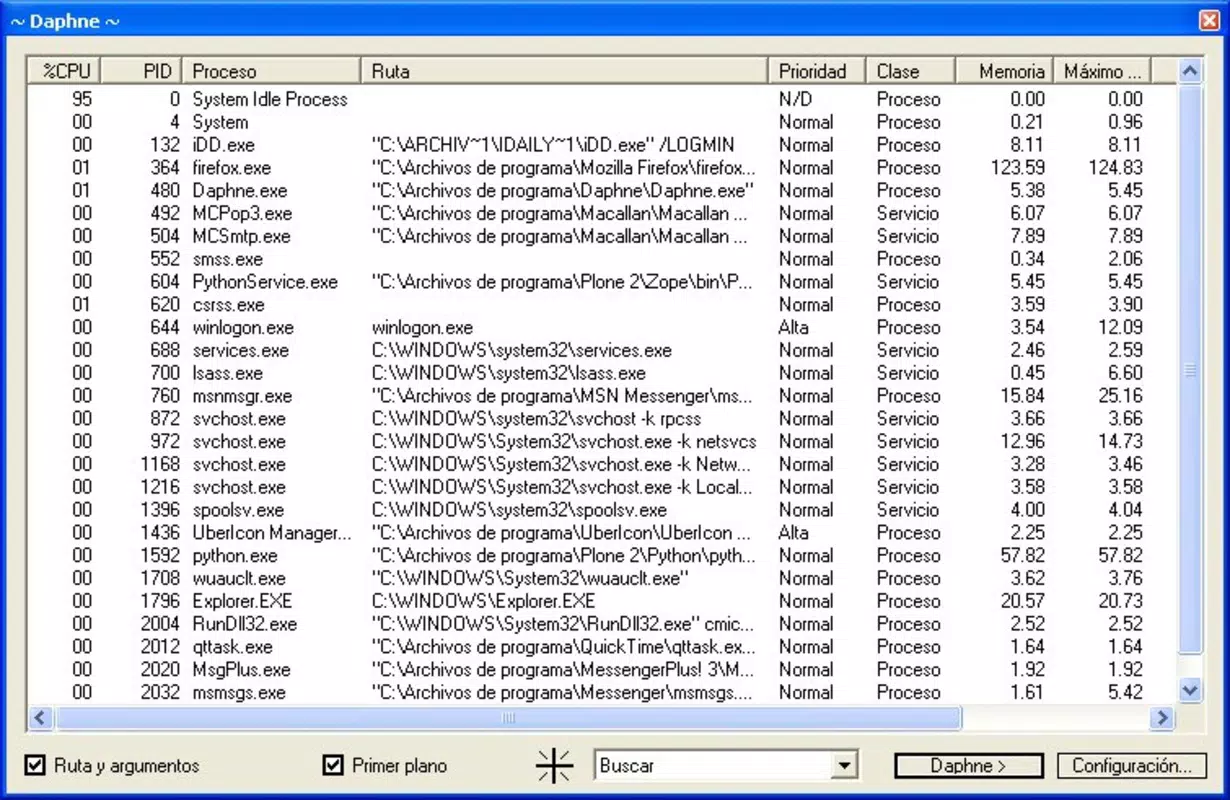The width and height of the screenshot is (1230, 800).
Task: Click the vertical scrollbar up arrow
Action: pyautogui.click(x=1189, y=71)
